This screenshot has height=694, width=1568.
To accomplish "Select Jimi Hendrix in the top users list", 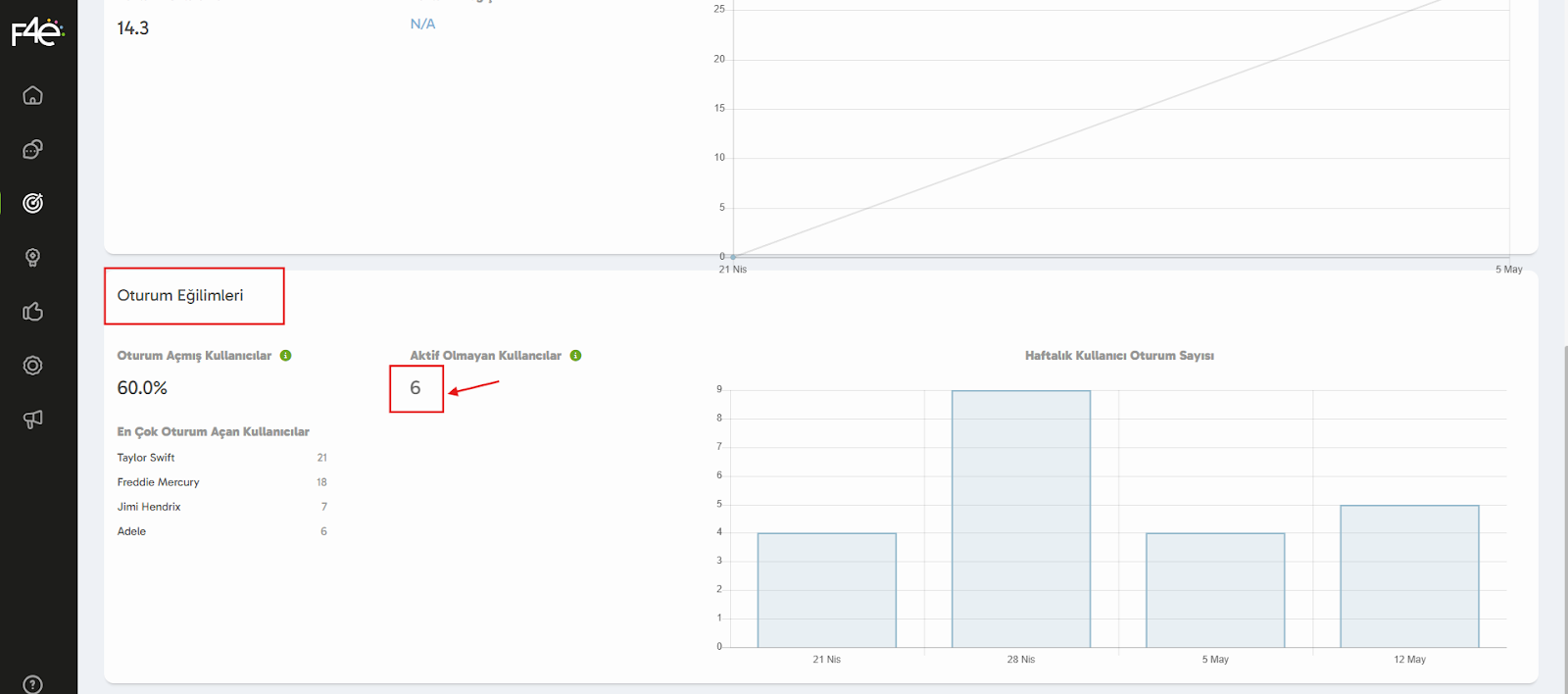I will tap(149, 507).
